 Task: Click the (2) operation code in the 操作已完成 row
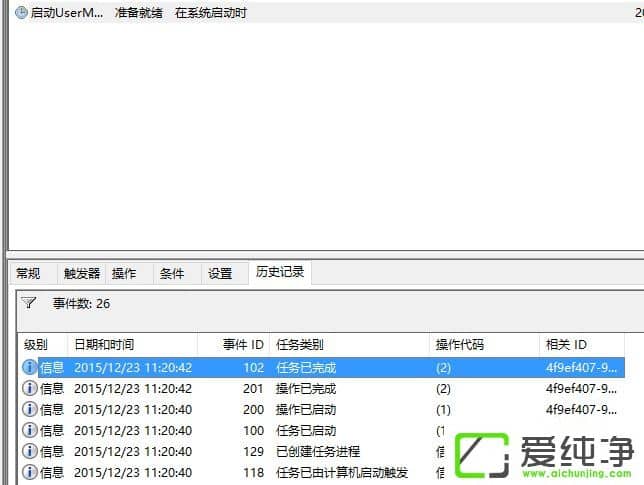click(x=443, y=388)
